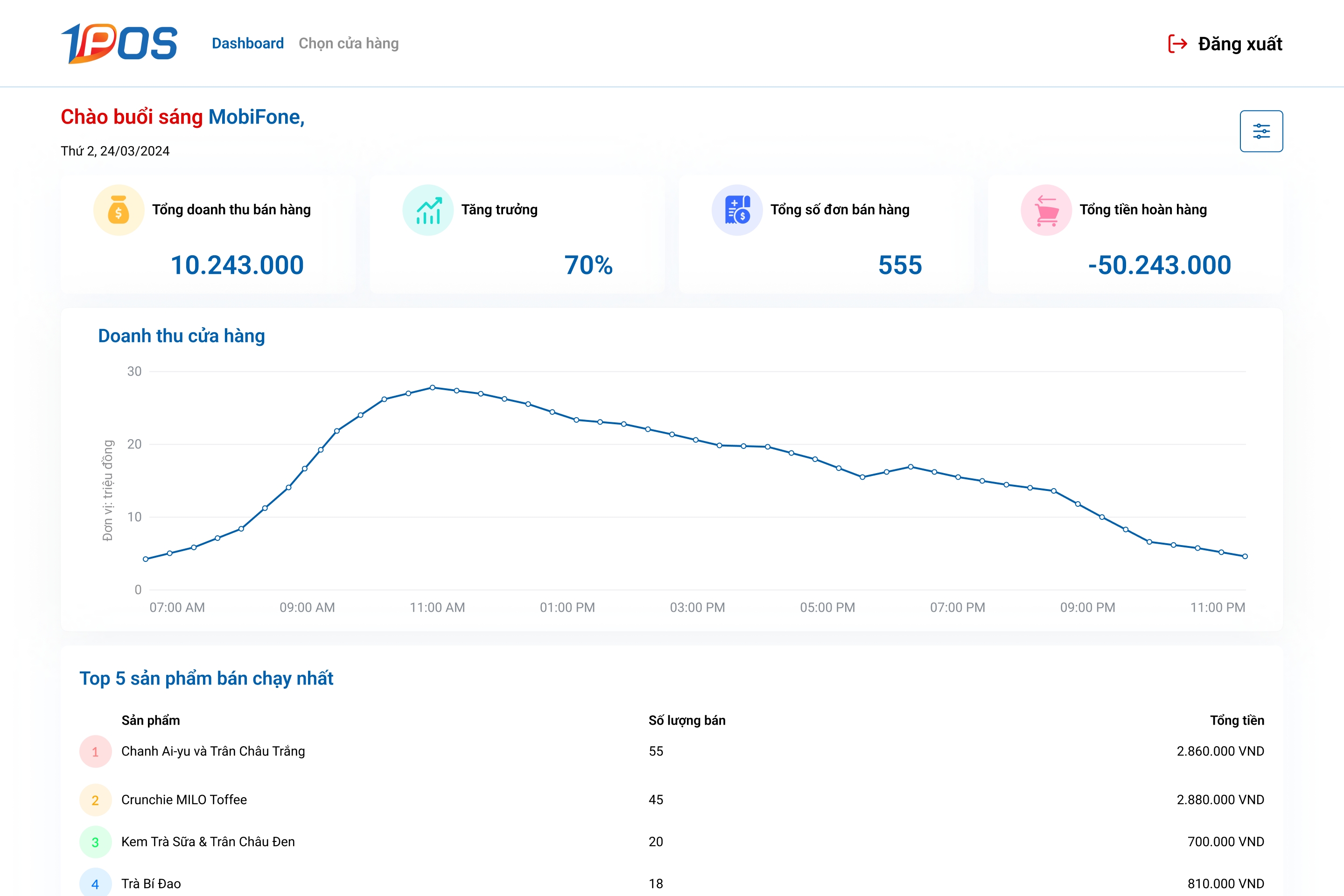Select Crunchie MILO Toffee row
Screen dimensions: 1344x896
coord(183,799)
